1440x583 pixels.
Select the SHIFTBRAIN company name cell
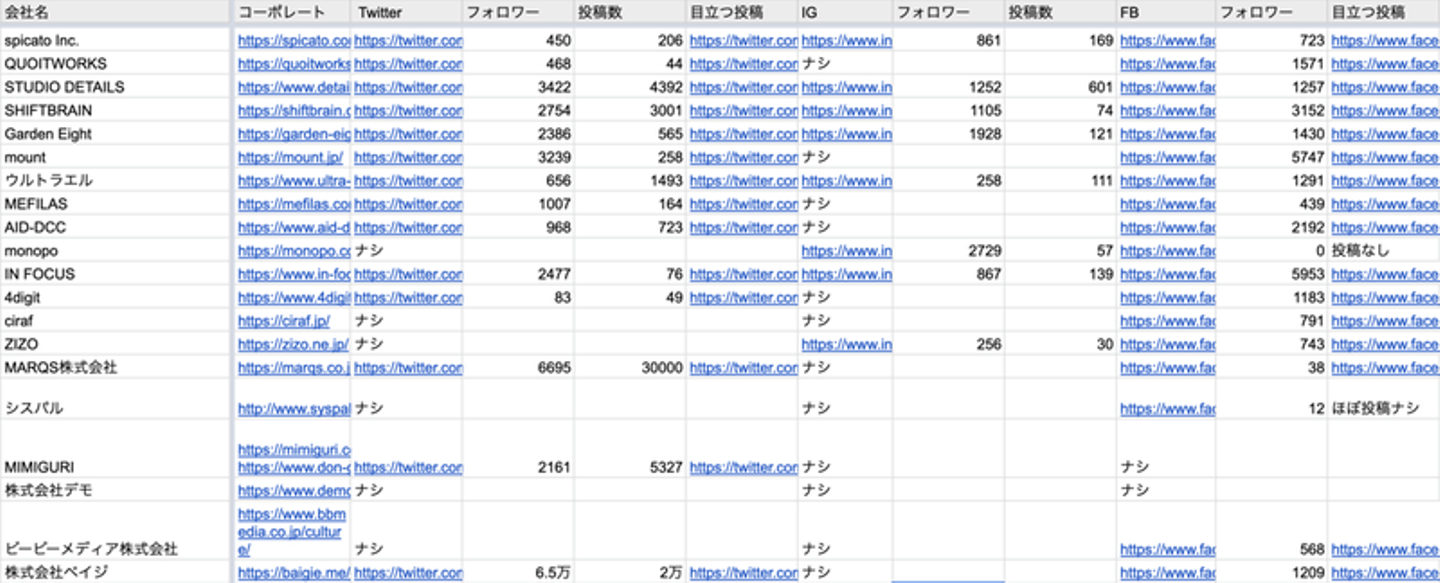[116, 111]
